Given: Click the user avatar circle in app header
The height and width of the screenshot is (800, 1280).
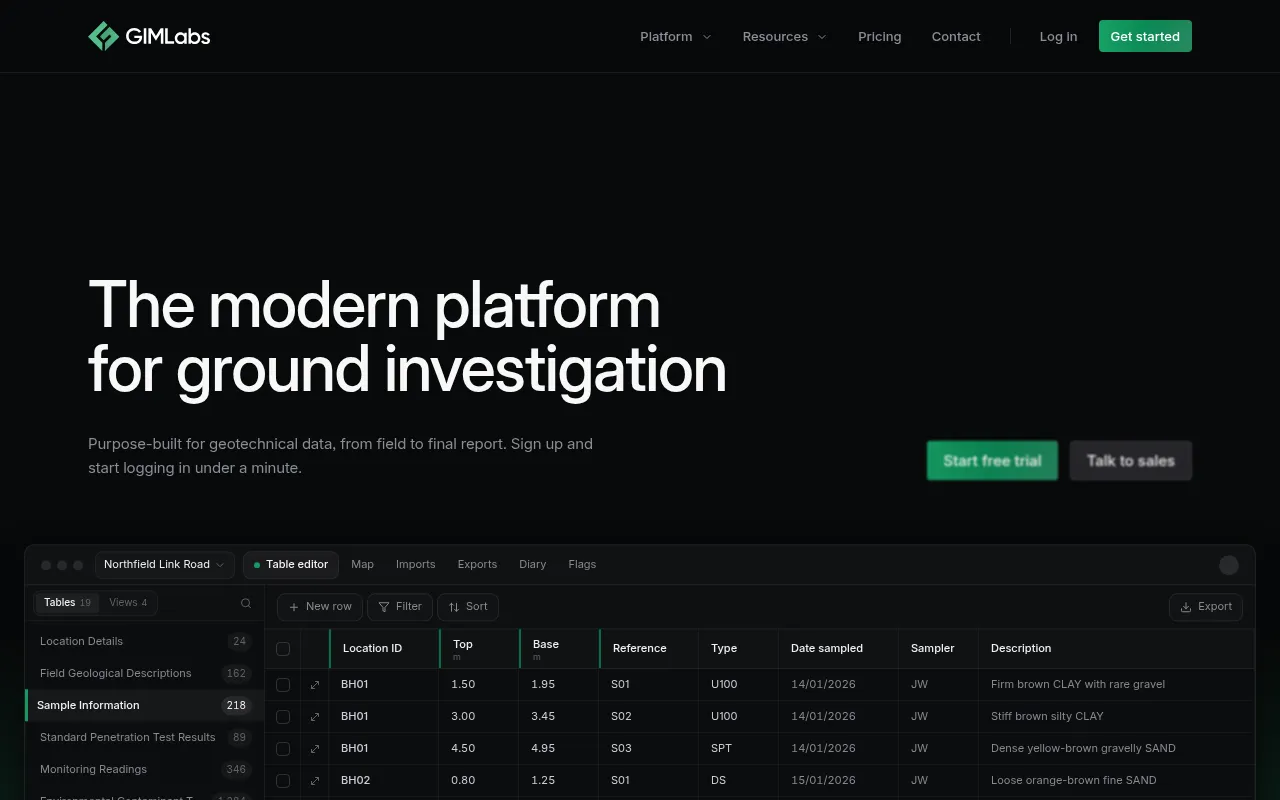Looking at the screenshot, I should (1229, 565).
